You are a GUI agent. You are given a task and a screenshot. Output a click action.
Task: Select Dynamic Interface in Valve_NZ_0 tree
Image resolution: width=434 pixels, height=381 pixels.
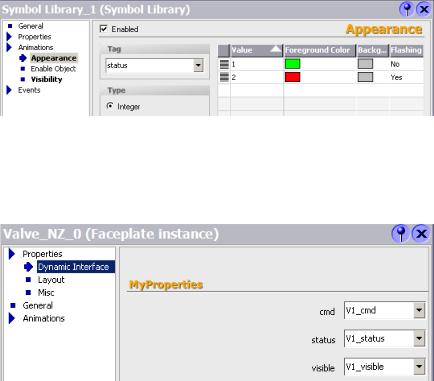(x=75, y=267)
